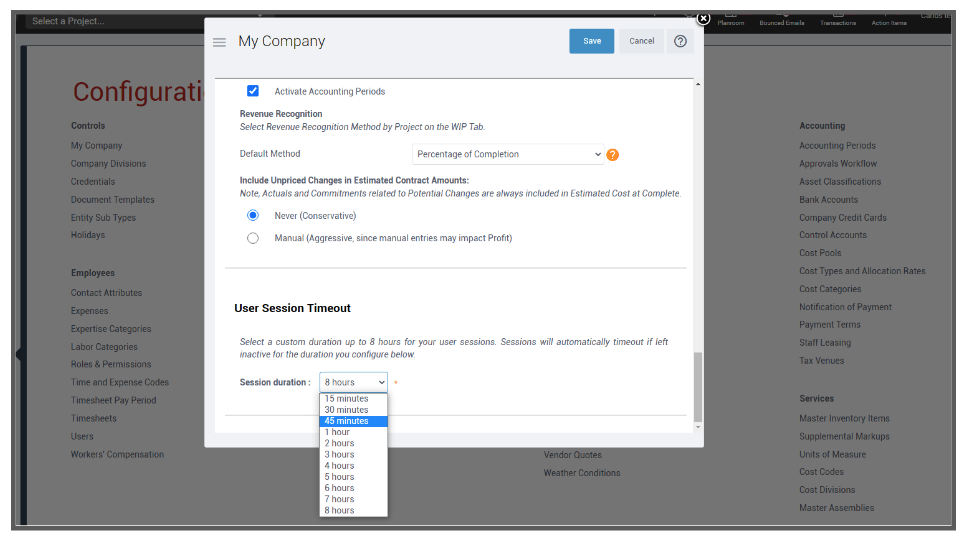The height and width of the screenshot is (541, 963).
Task: Click the dialog's vertical scrollbar thumb
Action: click(x=698, y=385)
